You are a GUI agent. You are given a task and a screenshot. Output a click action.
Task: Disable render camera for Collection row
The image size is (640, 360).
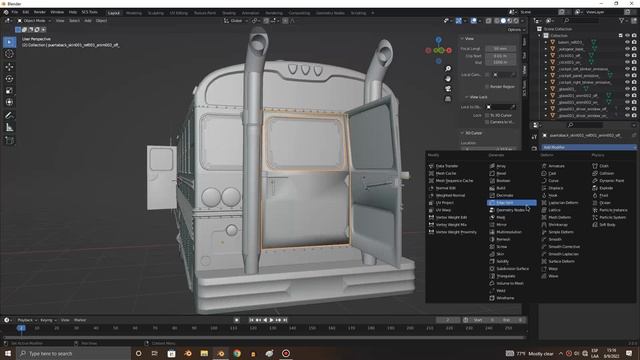634,36
